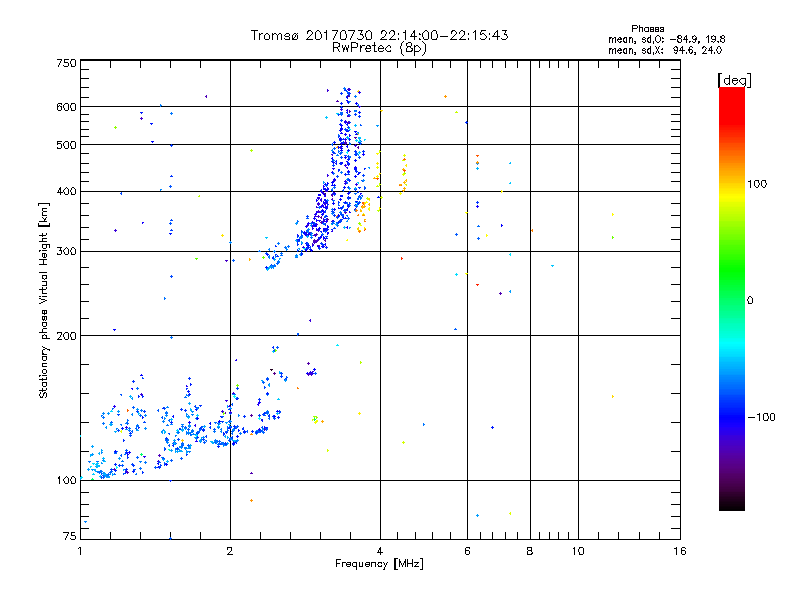Click the y-axis tick label '400'
Screen dimensions: 800x600
67,191
